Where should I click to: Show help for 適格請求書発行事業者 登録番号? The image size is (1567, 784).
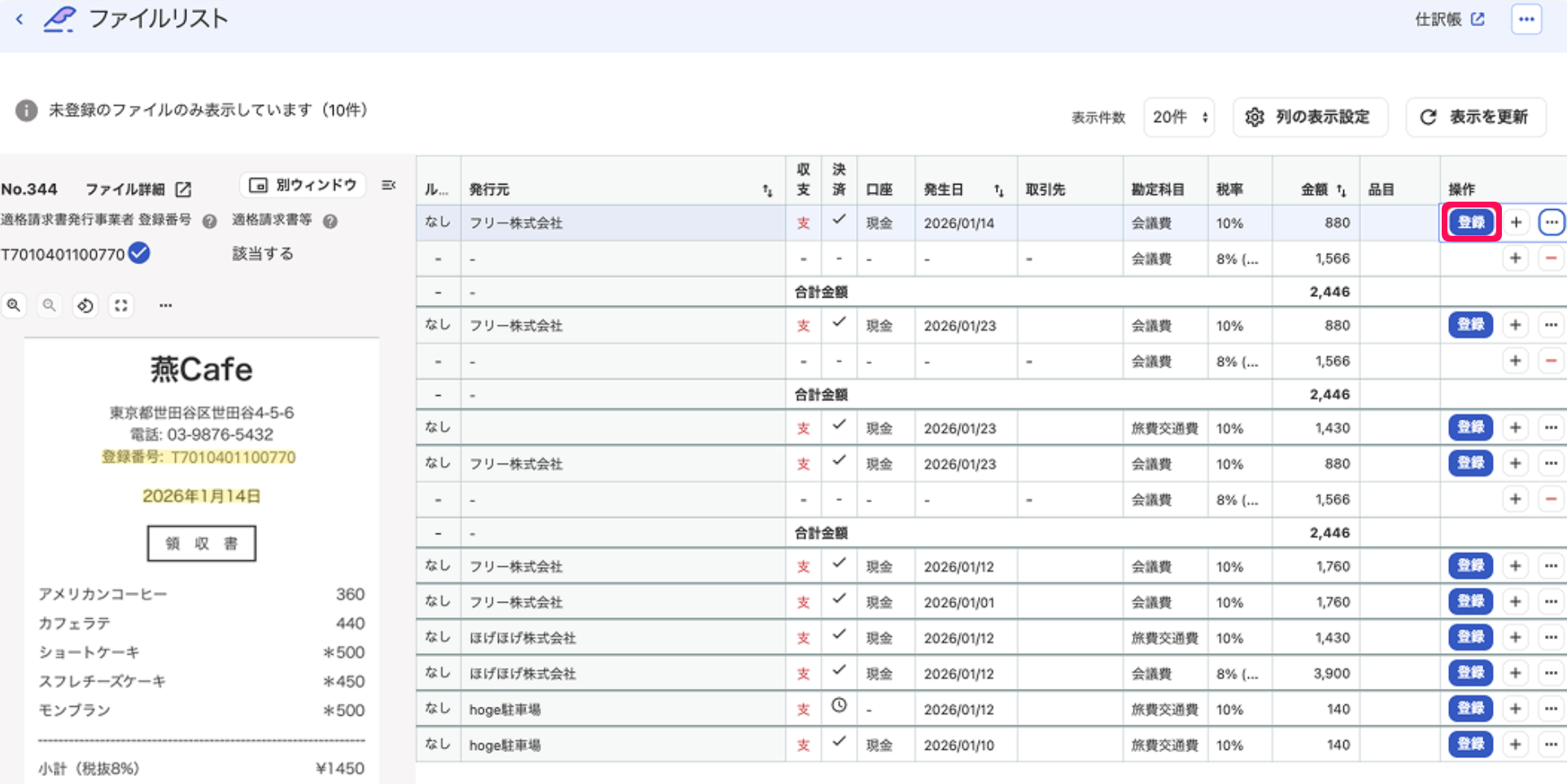pos(209,221)
